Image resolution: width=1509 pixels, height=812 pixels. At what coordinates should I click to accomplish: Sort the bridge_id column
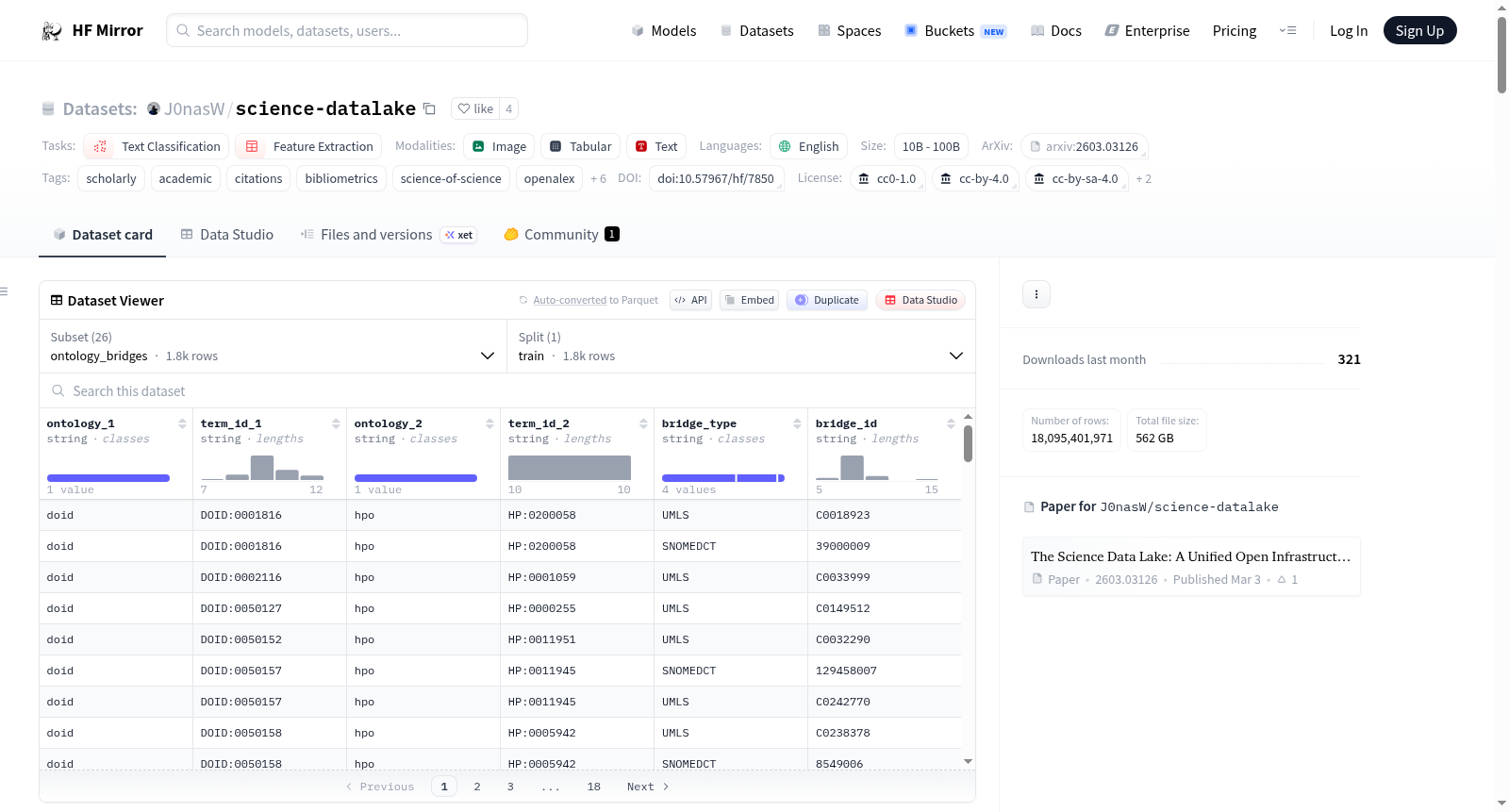click(x=951, y=423)
